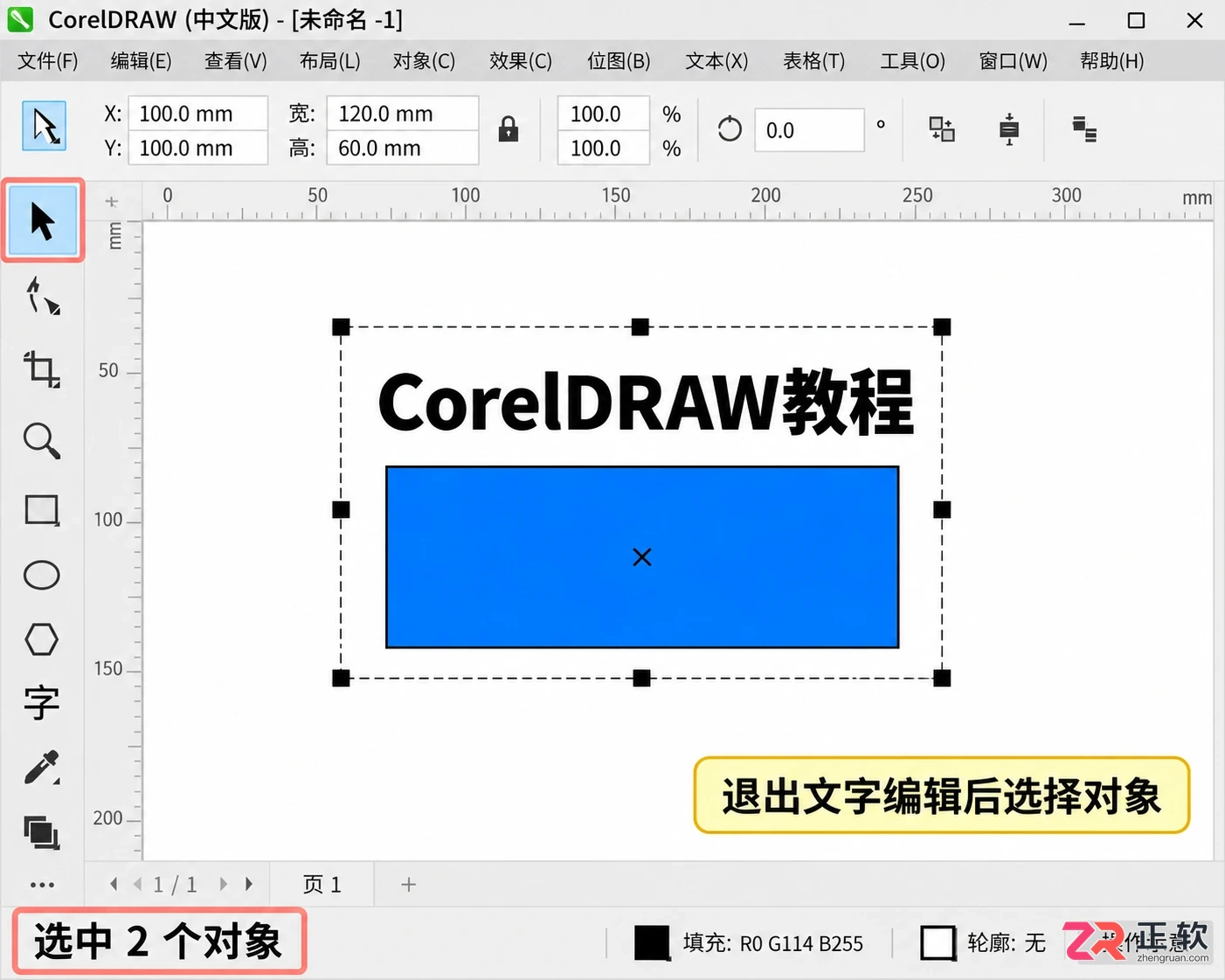Select the Polygon hexagon tool

42,639
